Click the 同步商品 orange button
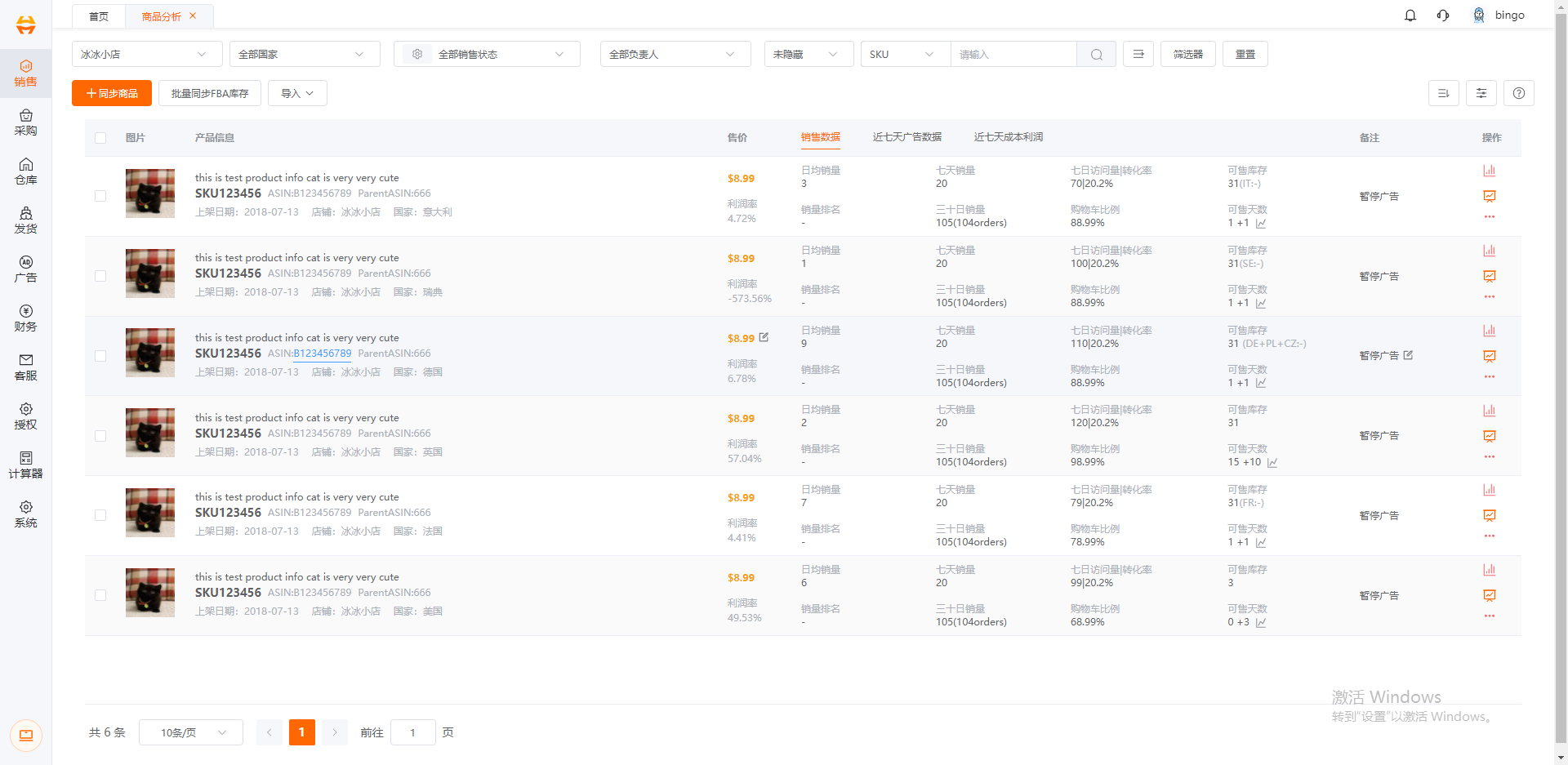The width and height of the screenshot is (1568, 765). pyautogui.click(x=112, y=93)
